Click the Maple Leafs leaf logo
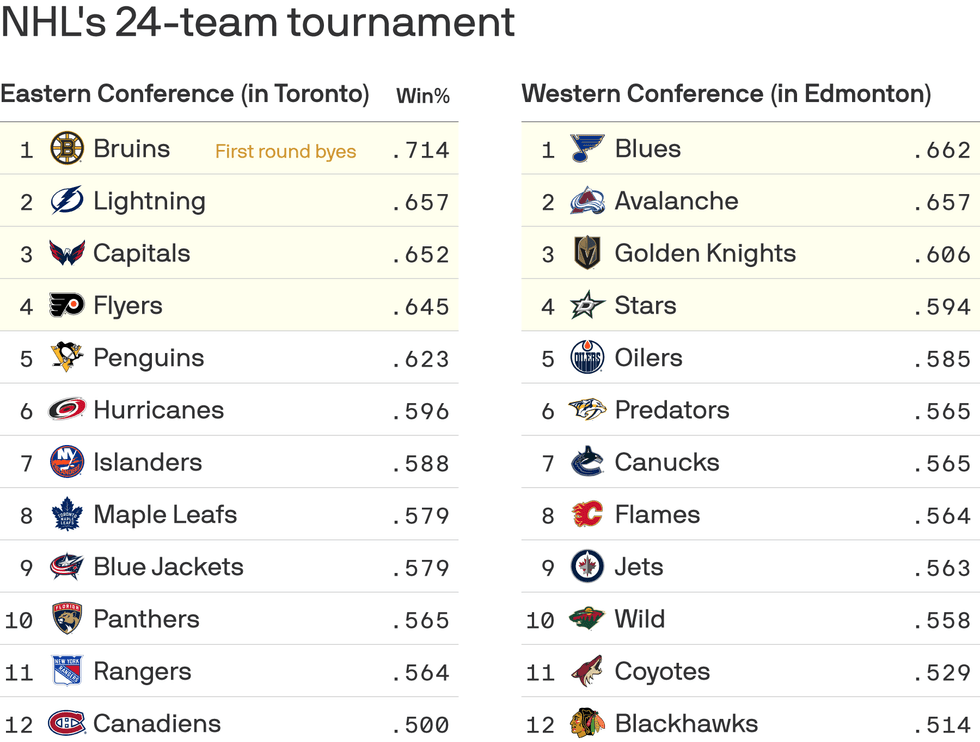 point(67,514)
